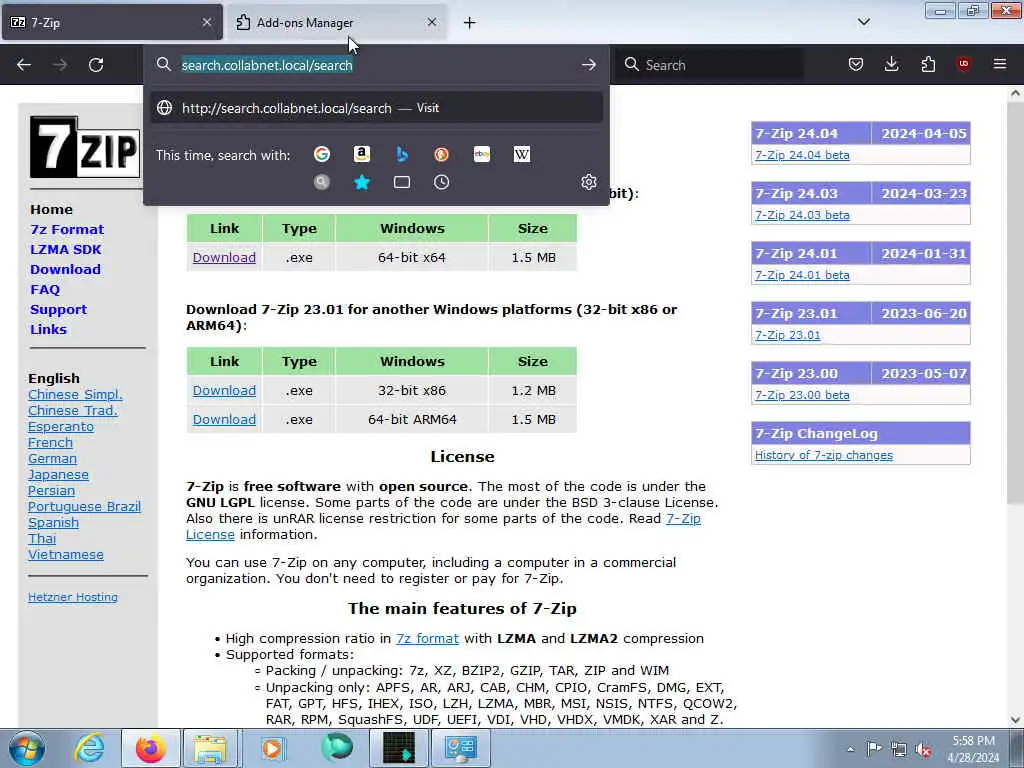This screenshot has width=1024, height=768.
Task: Download the 32-bit x86 .exe
Action: tap(224, 391)
